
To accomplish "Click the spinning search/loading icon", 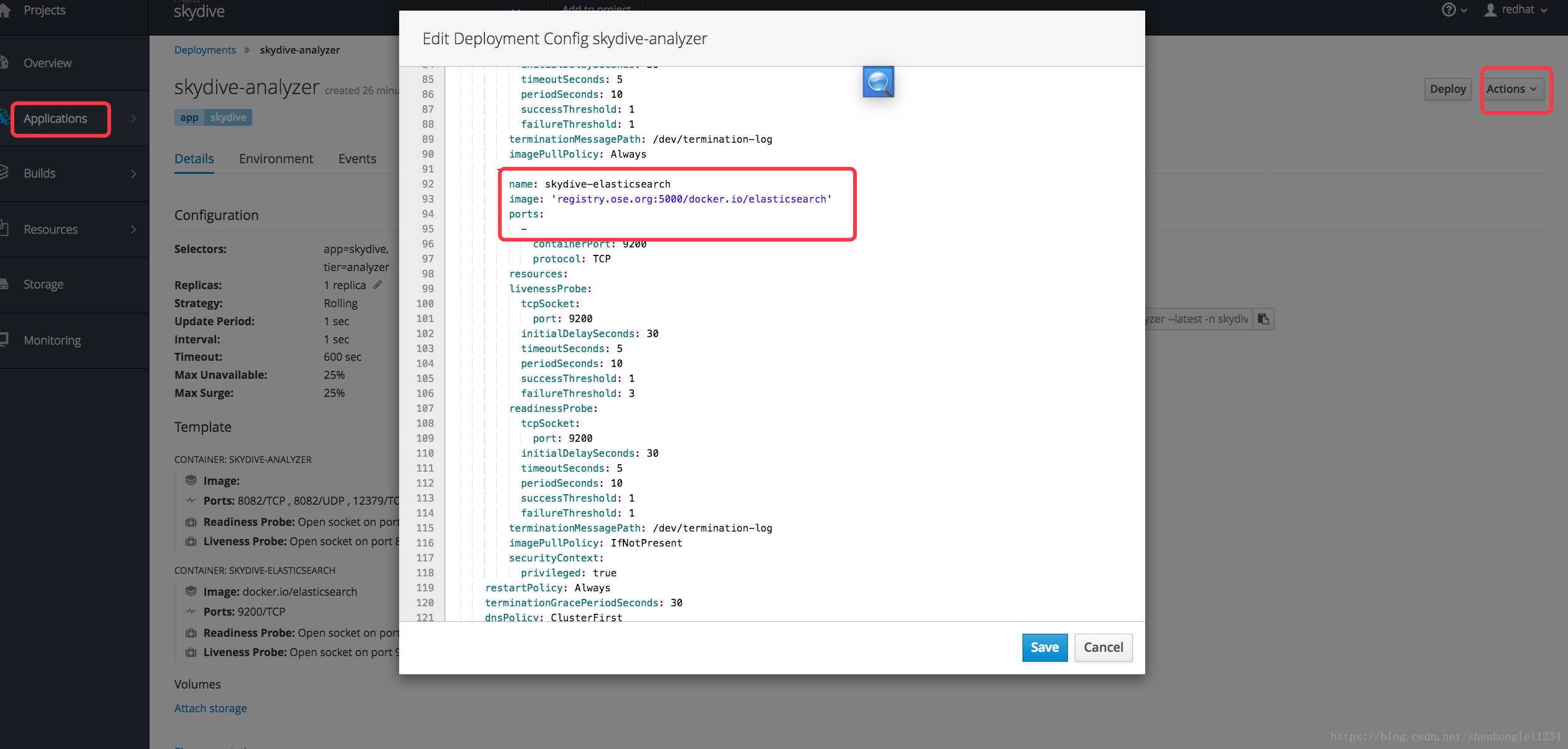I will [x=878, y=81].
